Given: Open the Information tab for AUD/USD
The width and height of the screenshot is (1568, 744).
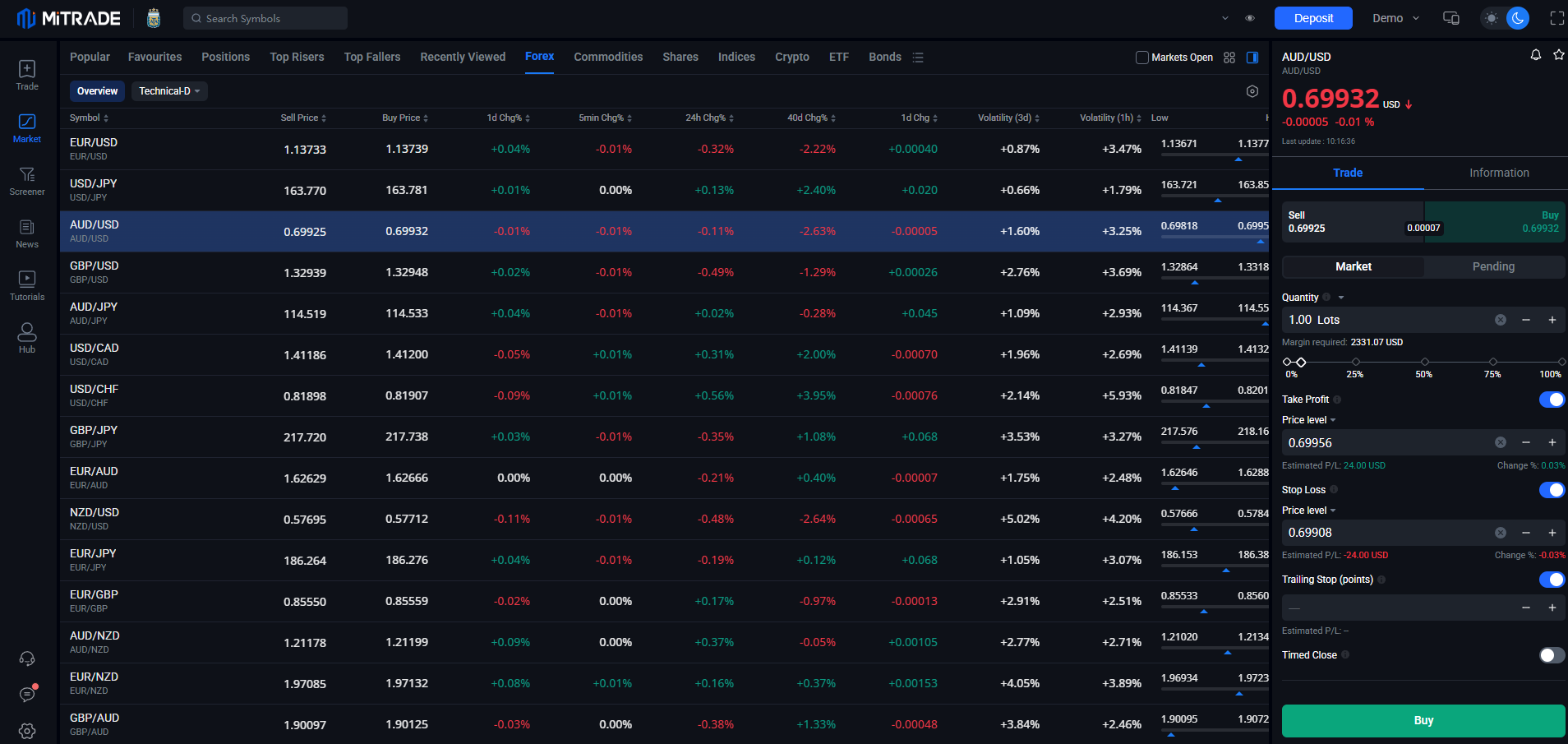Looking at the screenshot, I should (x=1499, y=173).
